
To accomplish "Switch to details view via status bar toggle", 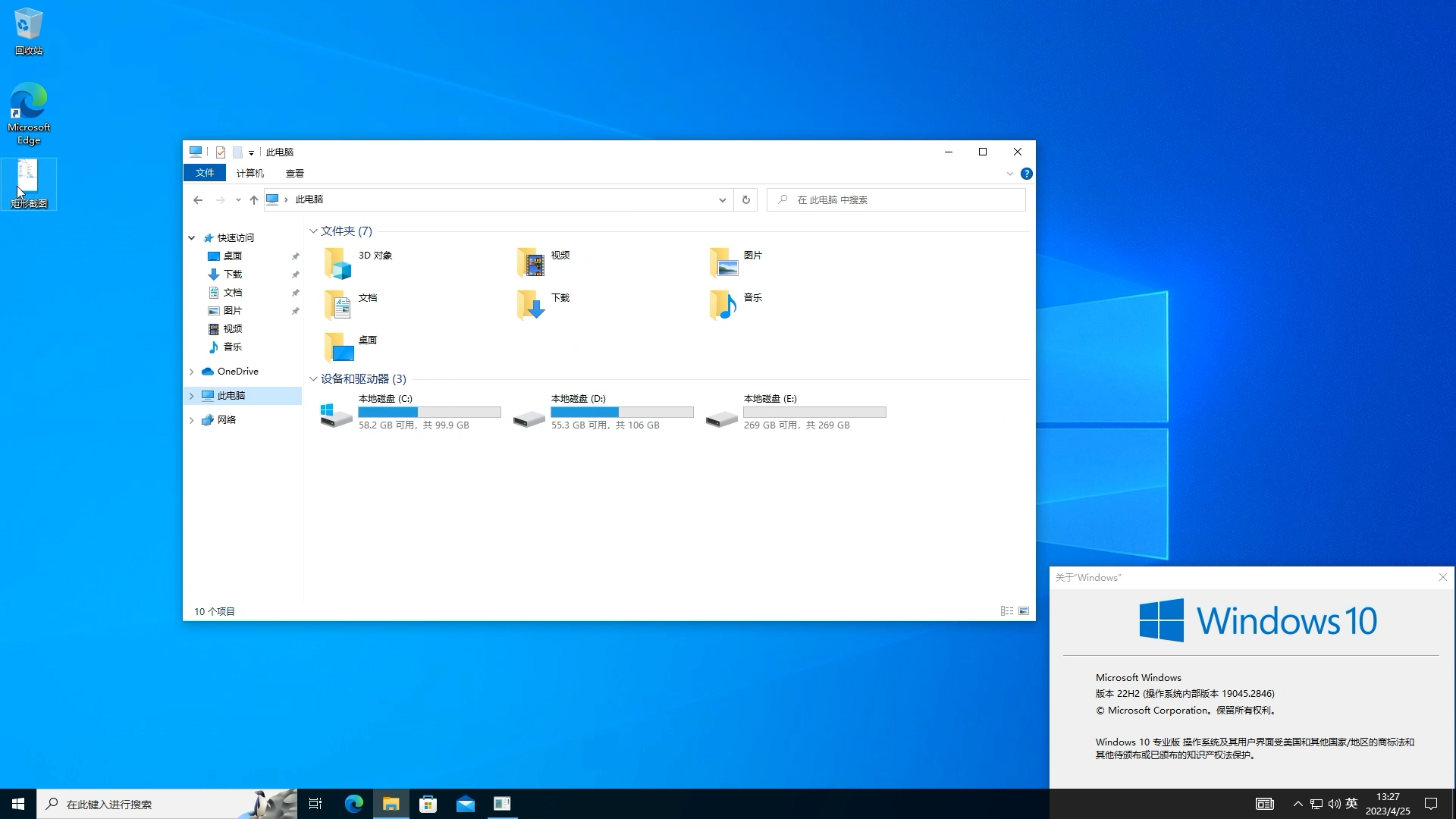I will click(1006, 611).
